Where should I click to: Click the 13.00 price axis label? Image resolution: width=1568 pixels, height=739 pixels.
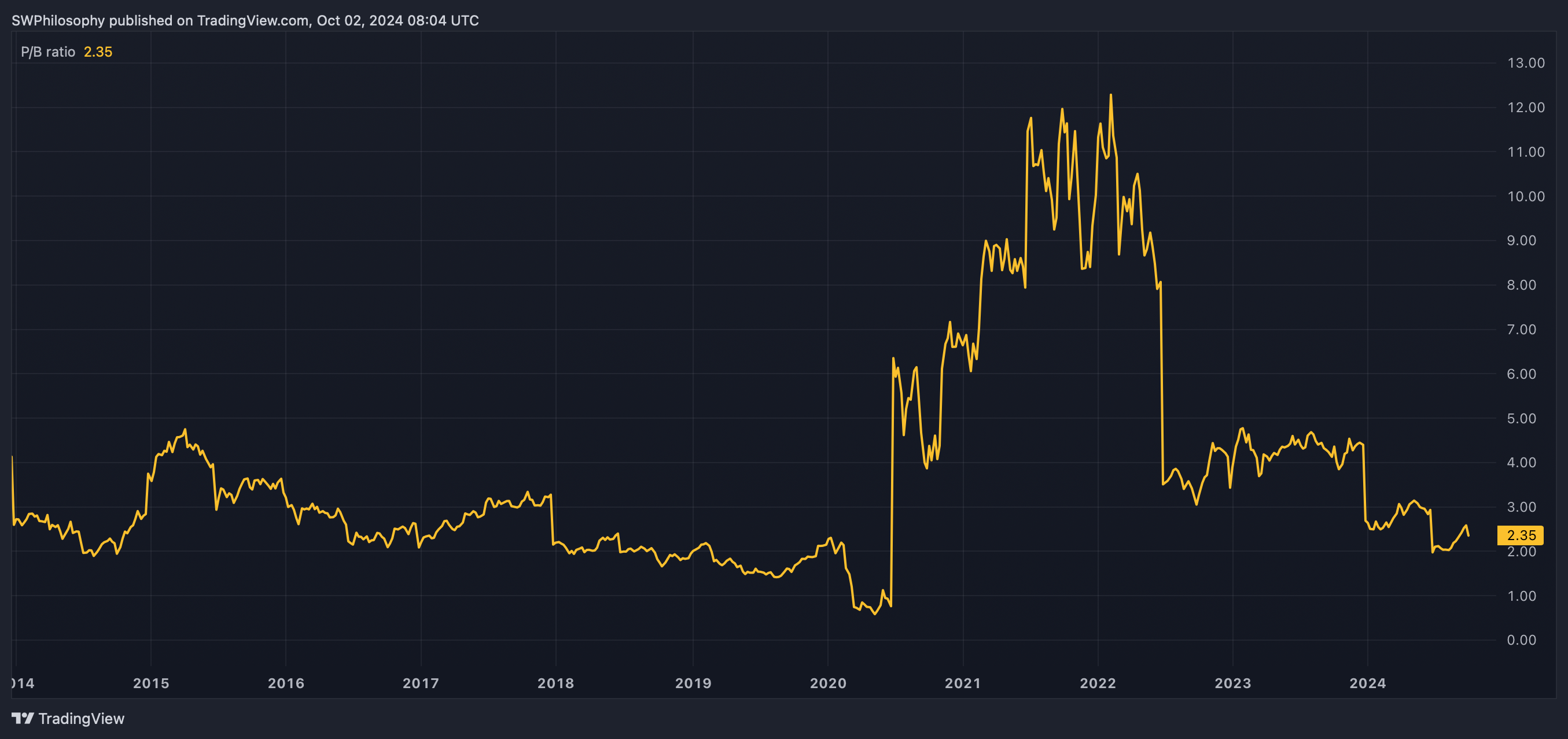[x=1525, y=62]
